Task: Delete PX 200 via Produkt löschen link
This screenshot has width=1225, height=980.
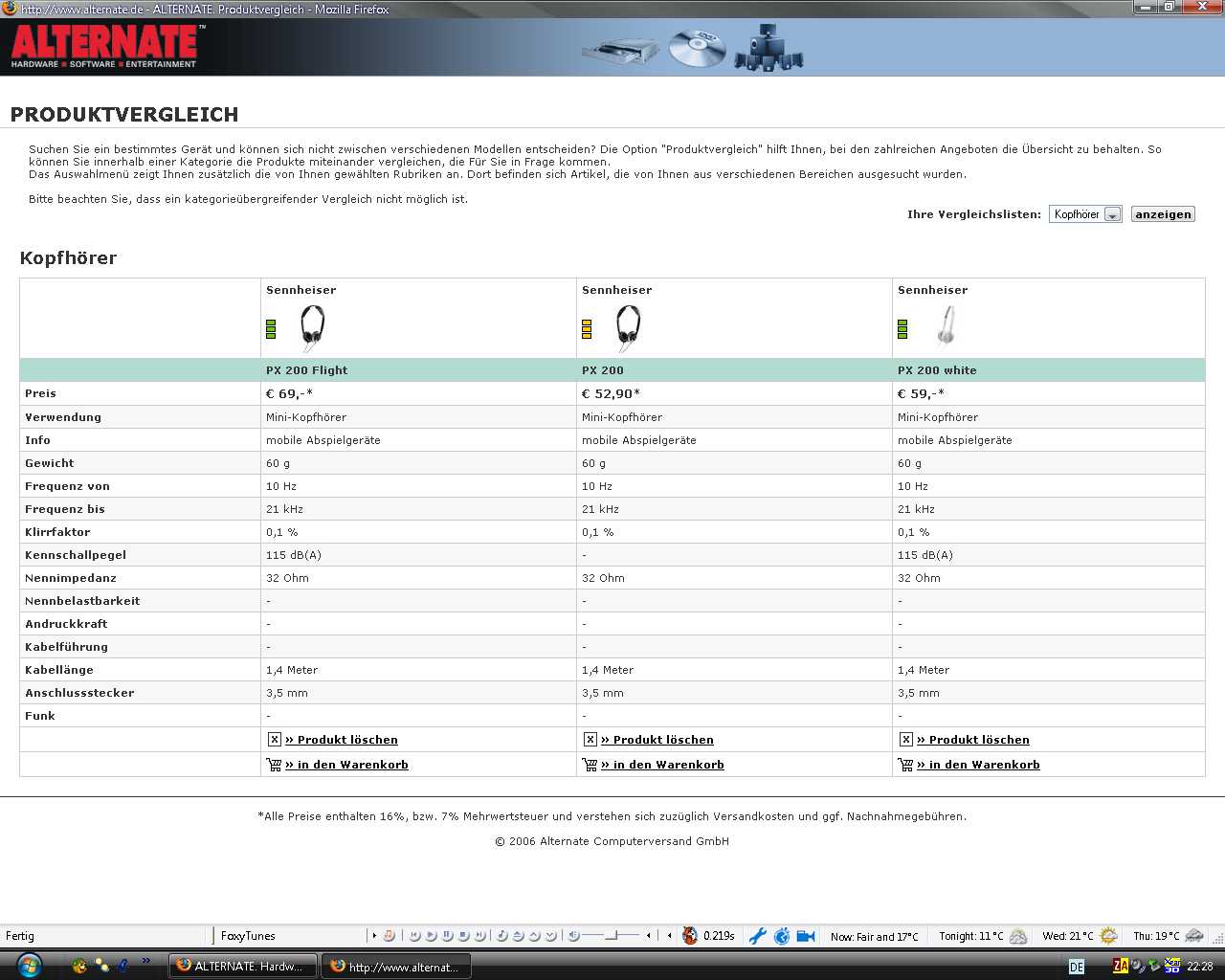Action: (657, 740)
